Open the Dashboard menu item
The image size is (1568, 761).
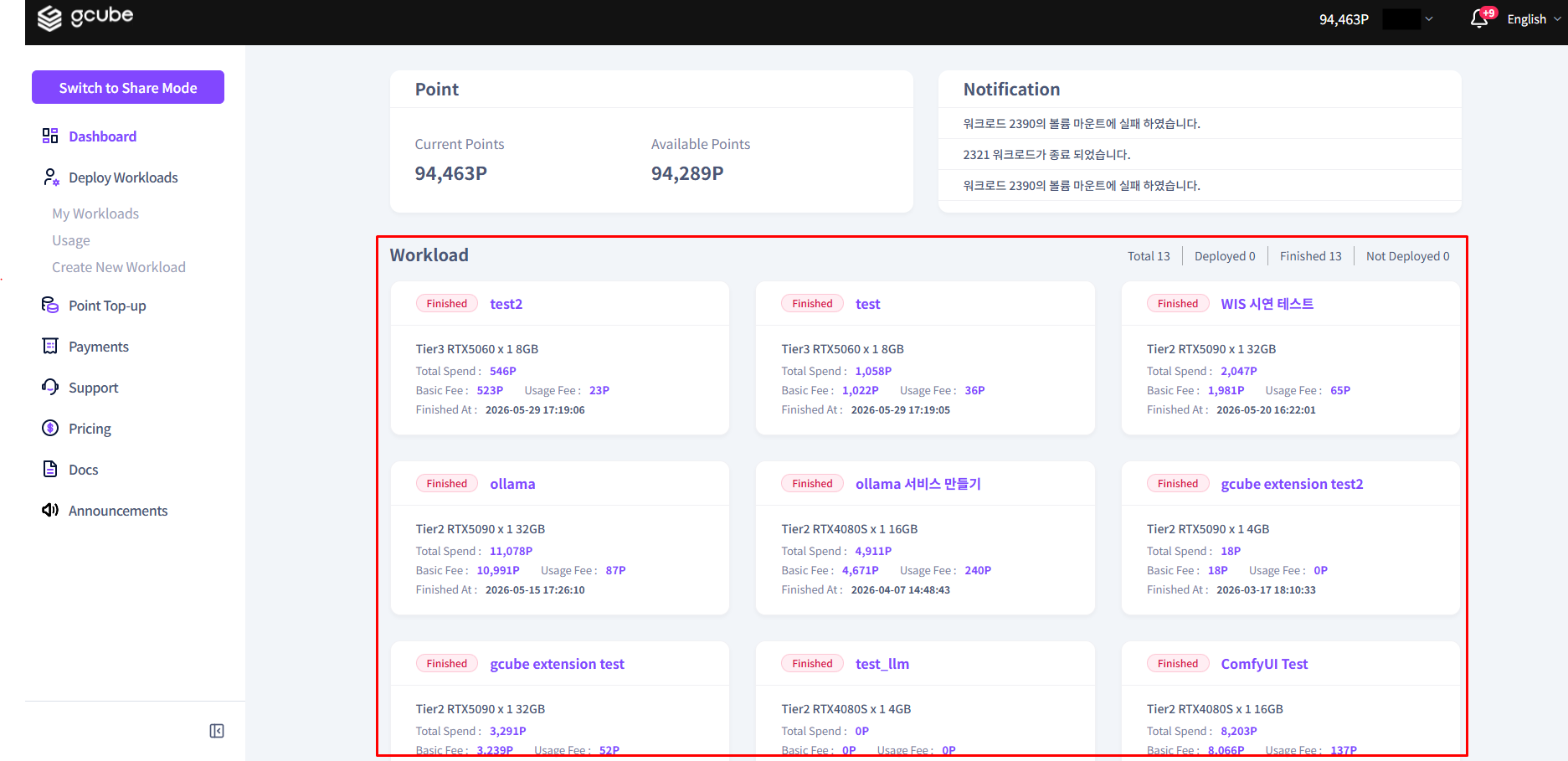pos(102,136)
